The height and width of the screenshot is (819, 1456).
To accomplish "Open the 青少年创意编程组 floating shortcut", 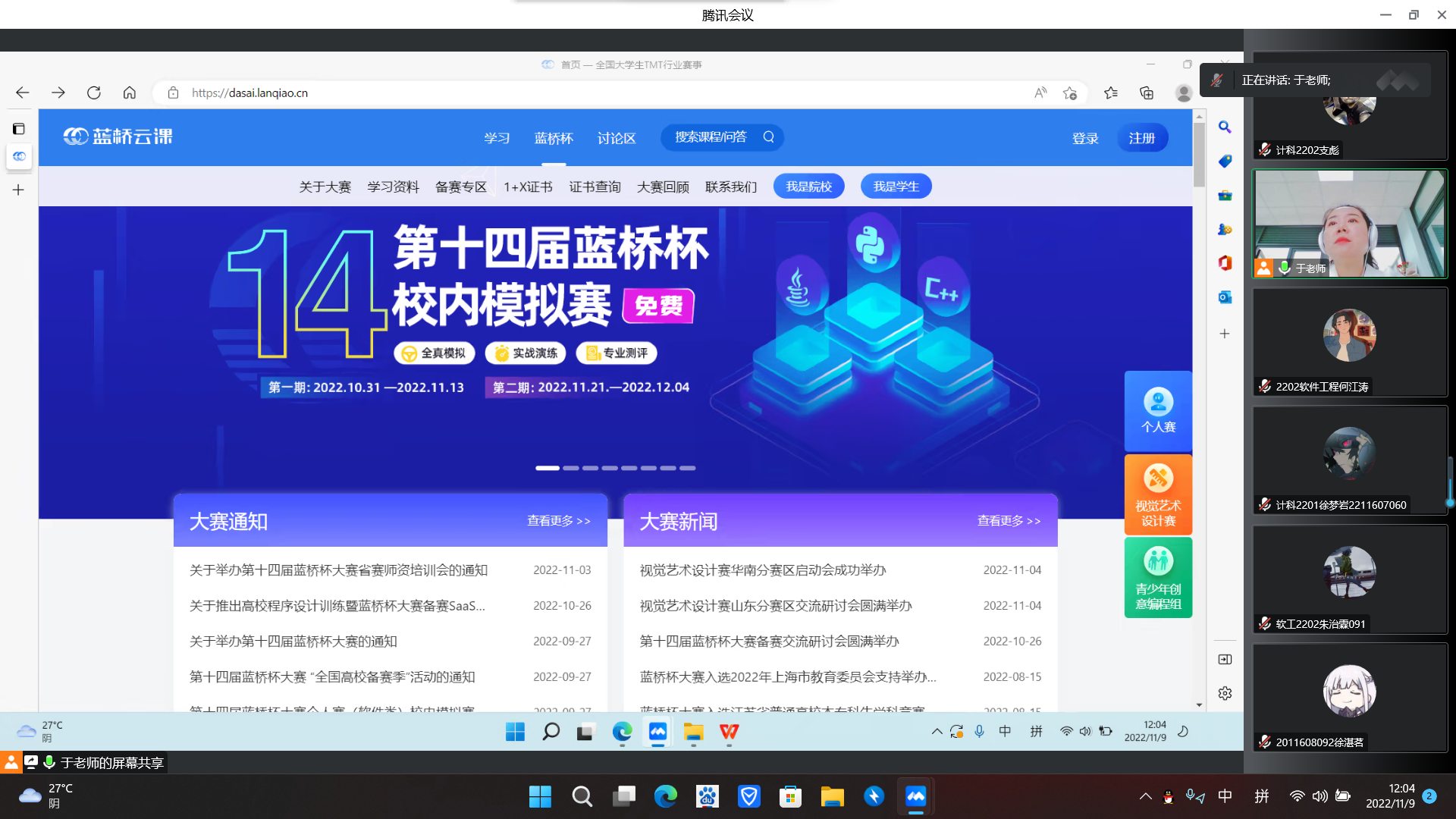I will tap(1158, 578).
